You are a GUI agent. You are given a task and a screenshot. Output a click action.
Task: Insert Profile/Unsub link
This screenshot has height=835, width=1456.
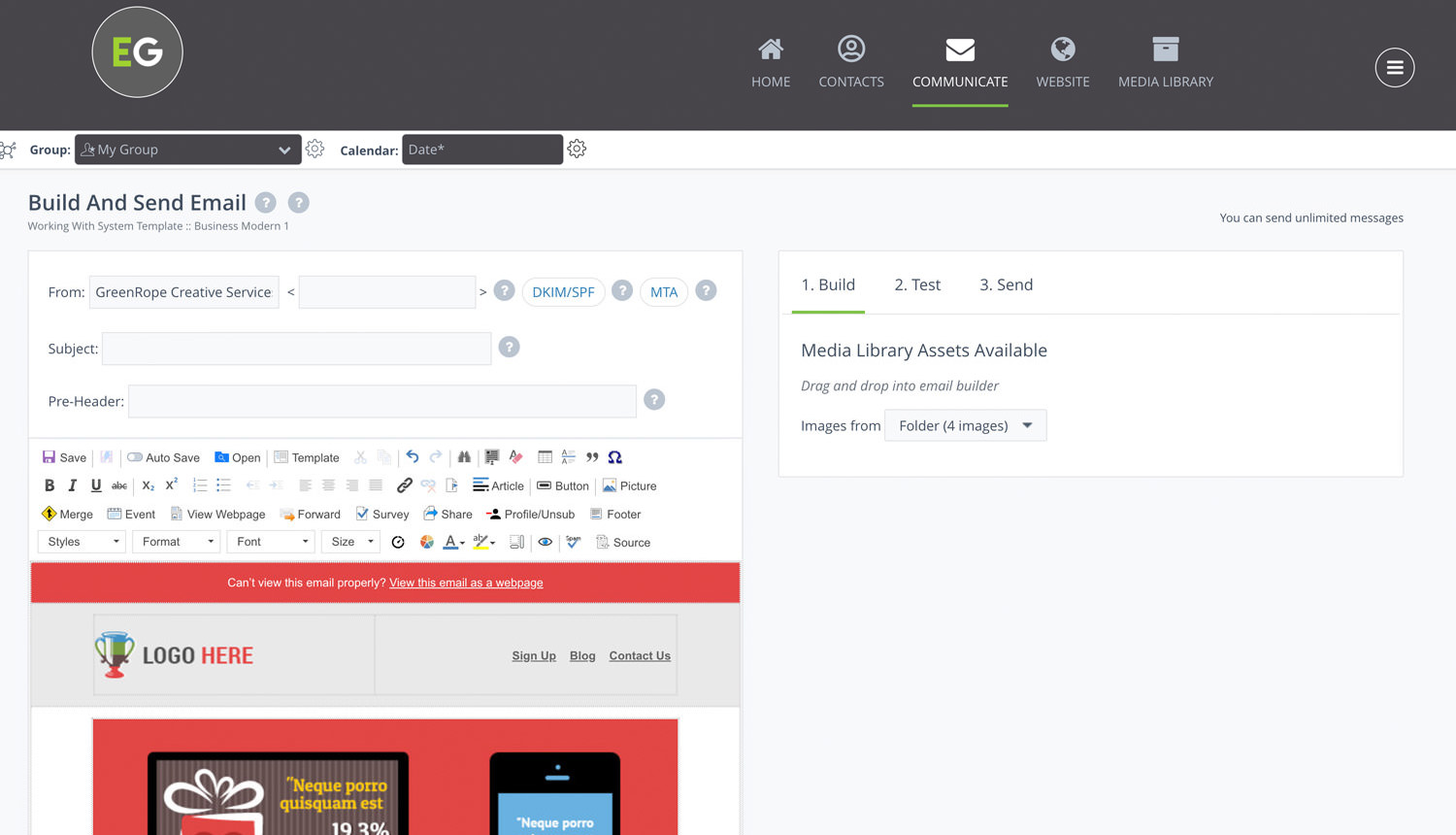(x=531, y=514)
